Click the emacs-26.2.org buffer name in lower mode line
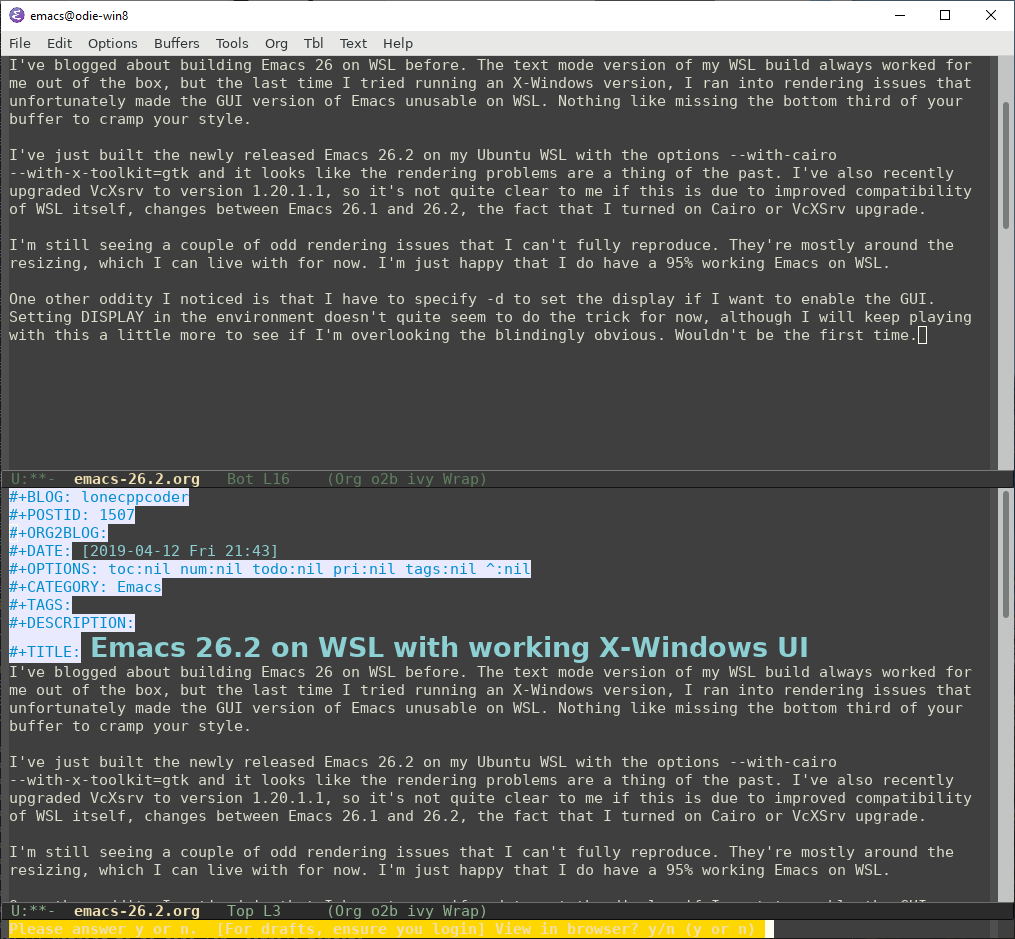Screen dimensions: 1015x939 click(x=137, y=911)
